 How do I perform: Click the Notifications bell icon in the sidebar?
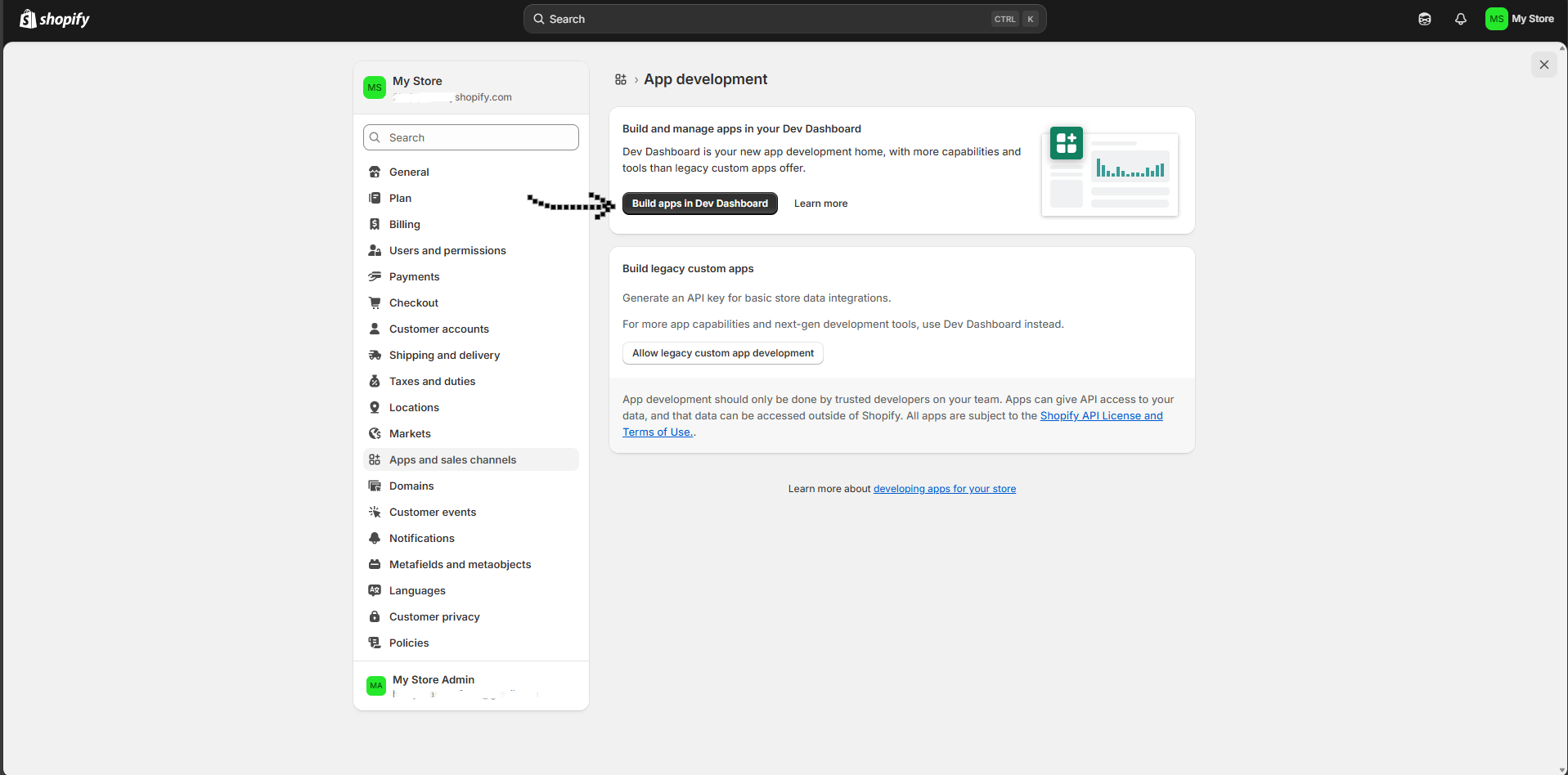click(x=375, y=538)
